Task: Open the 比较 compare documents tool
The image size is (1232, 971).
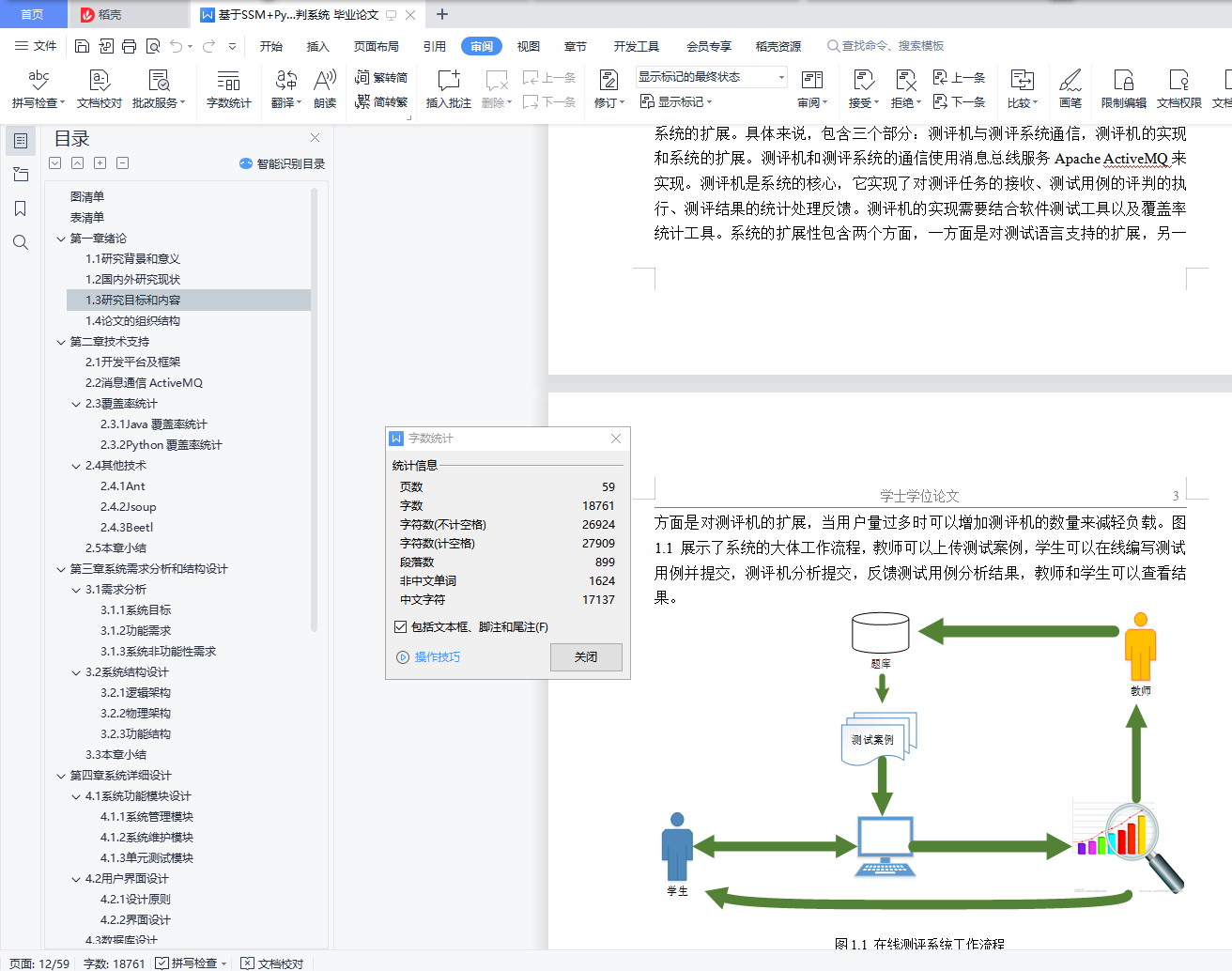Action: (x=1023, y=89)
